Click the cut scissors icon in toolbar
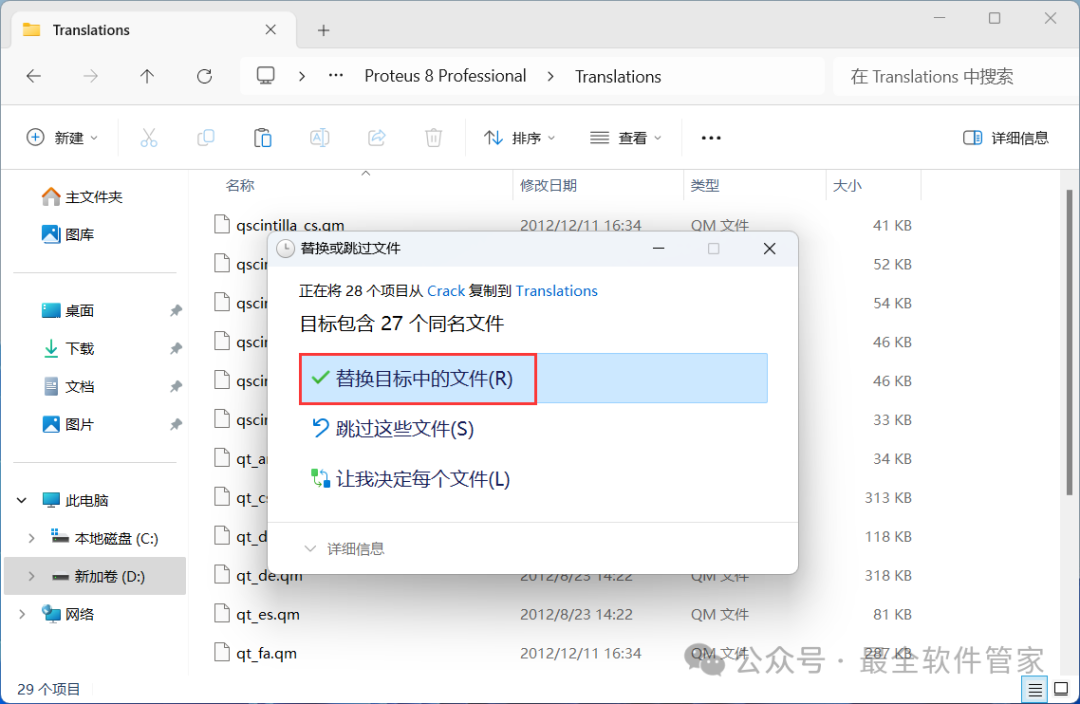Screen dimensions: 1080x704 tap(149, 138)
